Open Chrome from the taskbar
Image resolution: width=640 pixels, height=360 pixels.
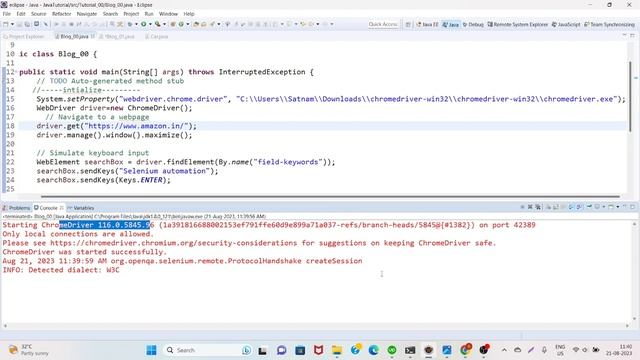pyautogui.click(x=465, y=350)
